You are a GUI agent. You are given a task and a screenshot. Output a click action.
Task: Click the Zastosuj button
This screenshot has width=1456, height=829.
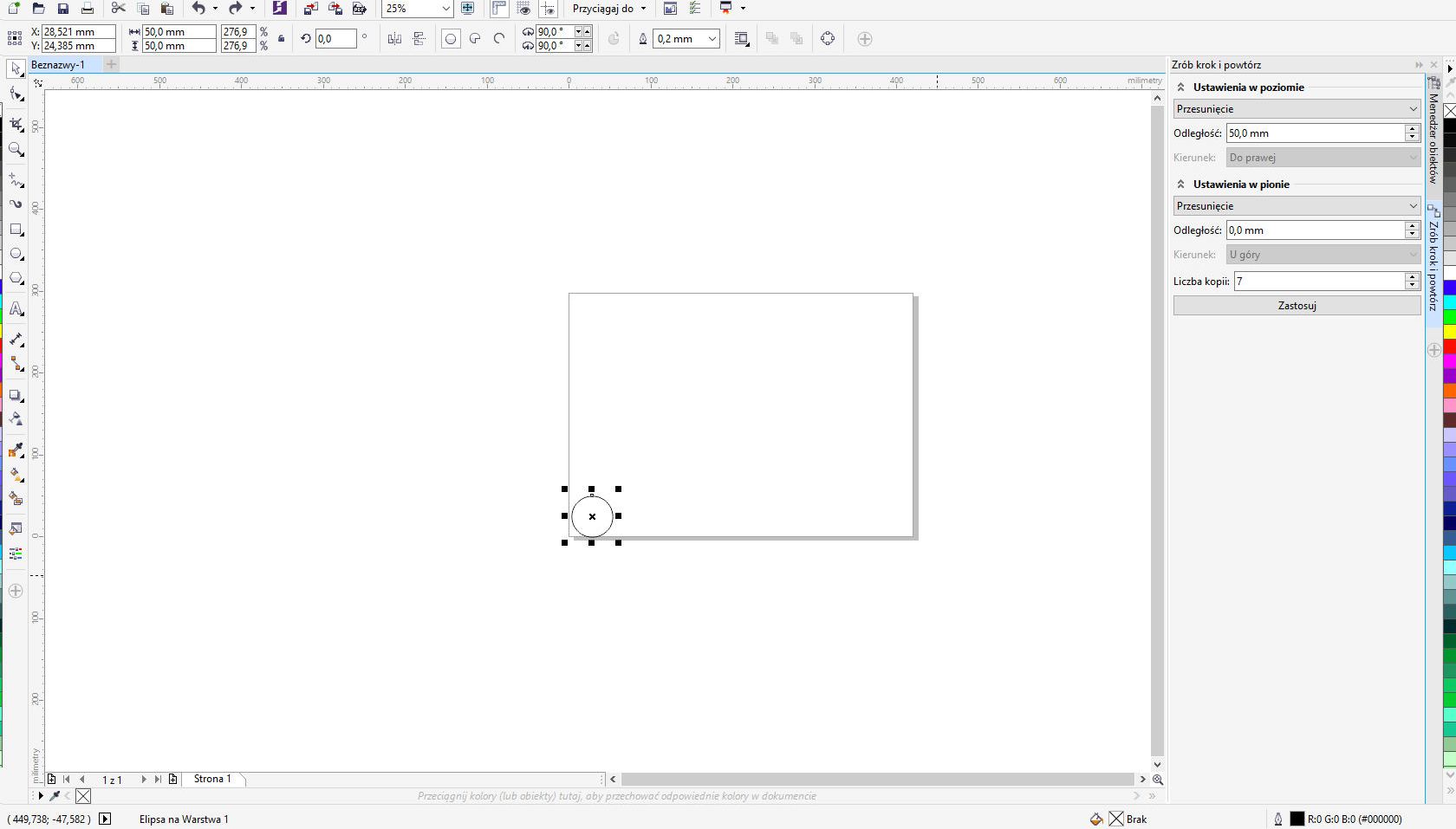click(1297, 306)
